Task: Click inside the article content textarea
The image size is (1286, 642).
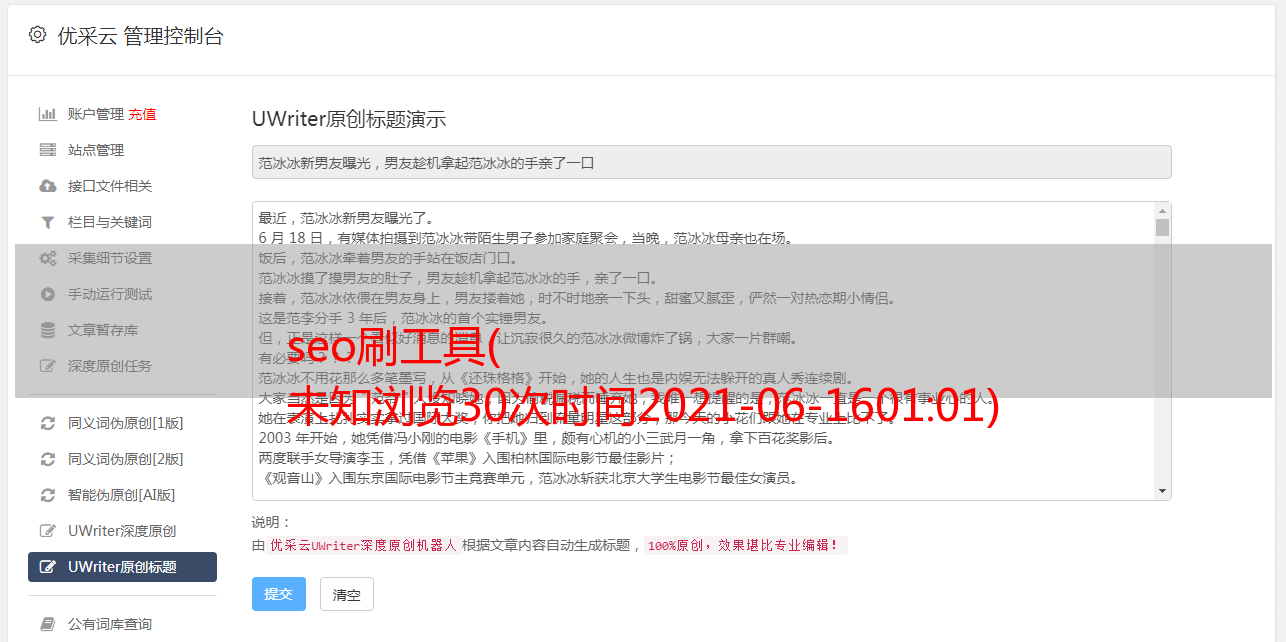Action: coord(703,351)
